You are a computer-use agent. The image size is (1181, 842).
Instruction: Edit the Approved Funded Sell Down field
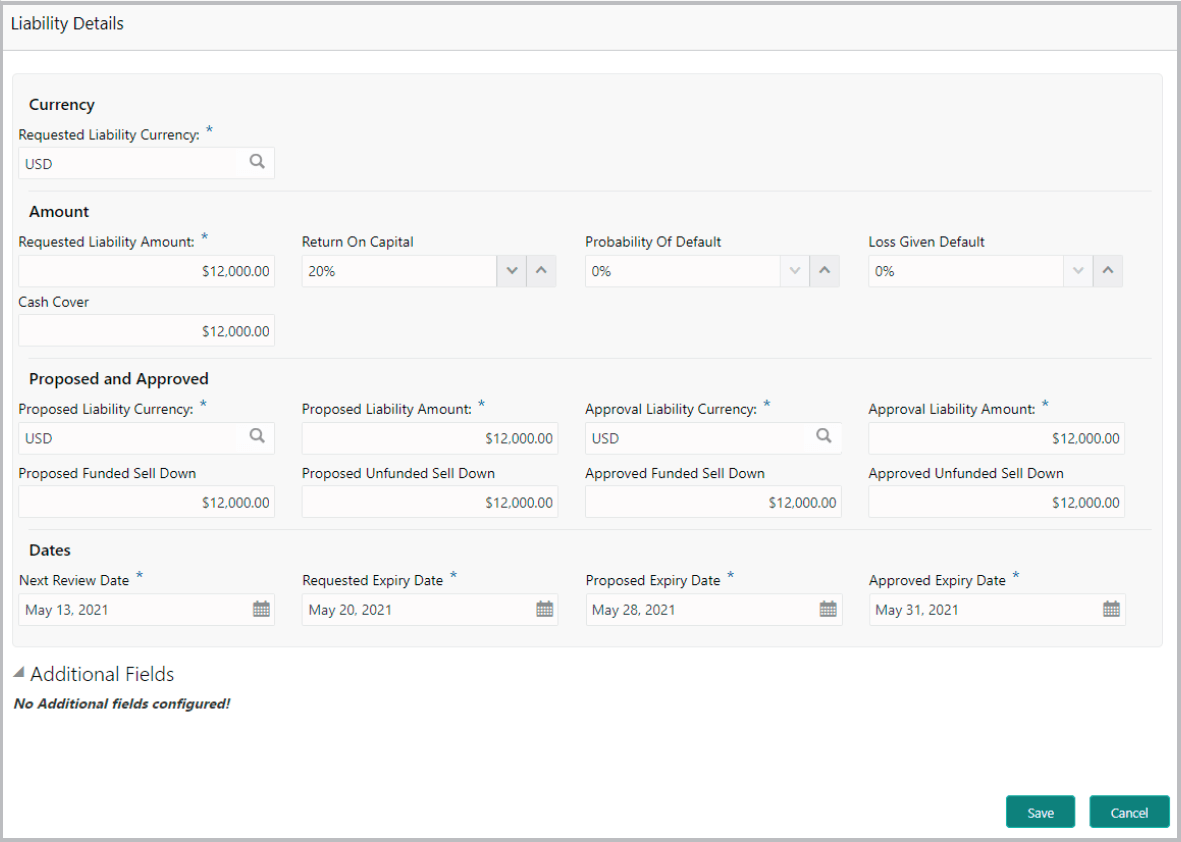(x=713, y=502)
